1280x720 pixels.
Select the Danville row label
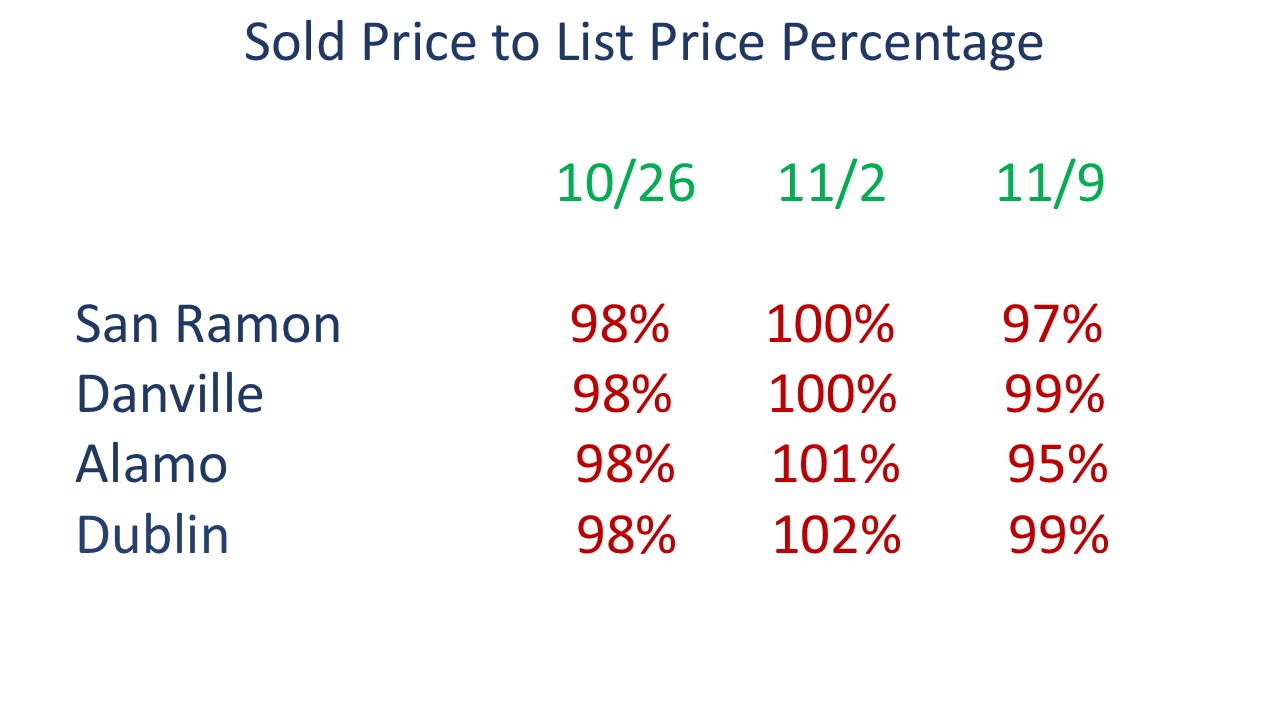(169, 394)
